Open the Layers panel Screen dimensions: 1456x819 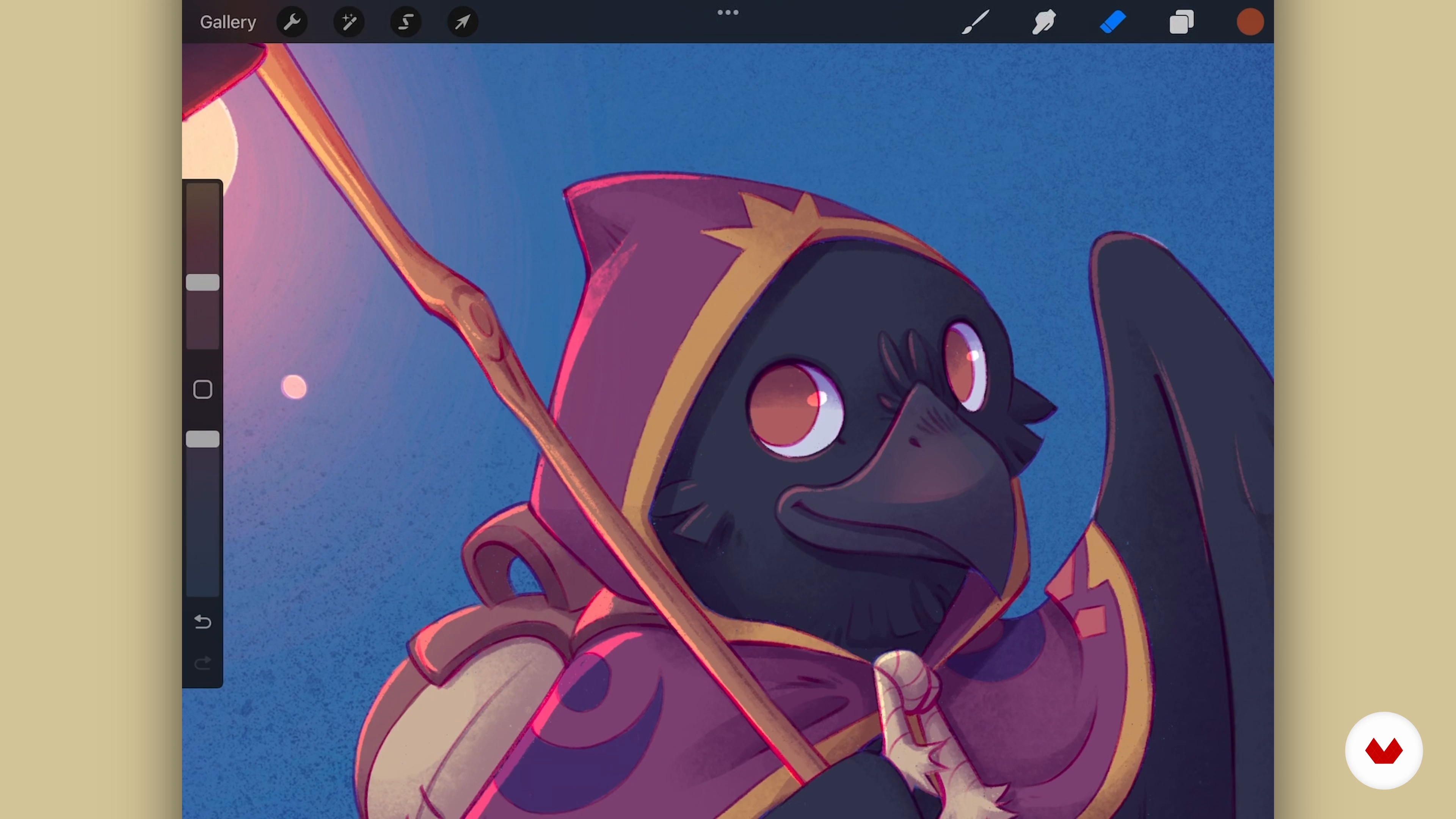pyautogui.click(x=1181, y=22)
